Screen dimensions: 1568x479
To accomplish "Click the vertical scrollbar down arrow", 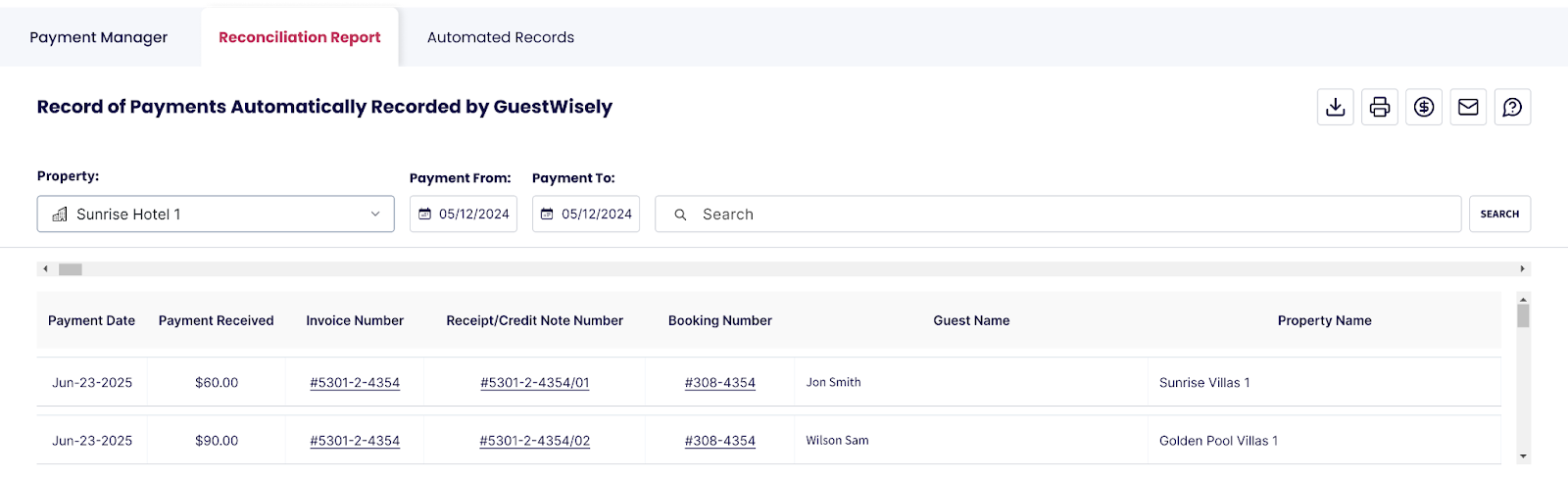I will (x=1522, y=456).
